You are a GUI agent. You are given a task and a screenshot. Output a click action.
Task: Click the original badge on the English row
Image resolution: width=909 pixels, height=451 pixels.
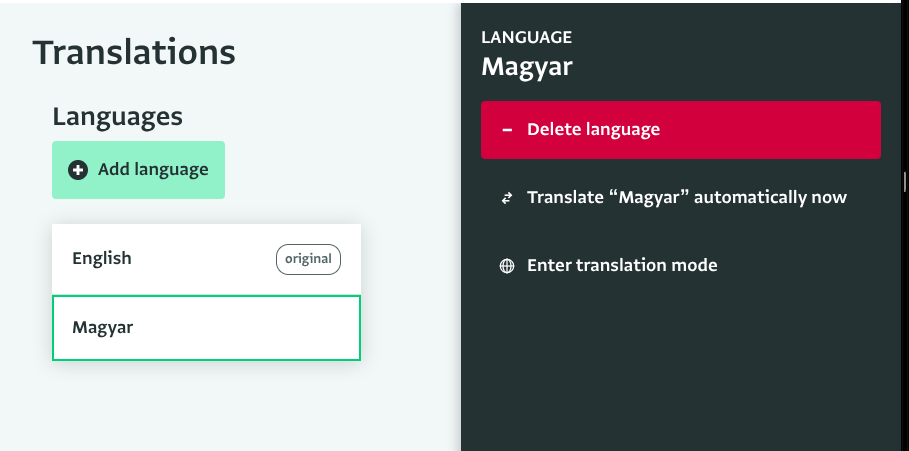pyautogui.click(x=308, y=259)
